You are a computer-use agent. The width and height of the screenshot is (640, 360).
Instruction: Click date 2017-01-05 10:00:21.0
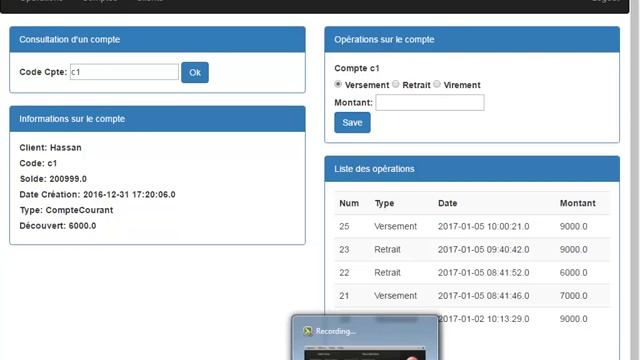484,227
